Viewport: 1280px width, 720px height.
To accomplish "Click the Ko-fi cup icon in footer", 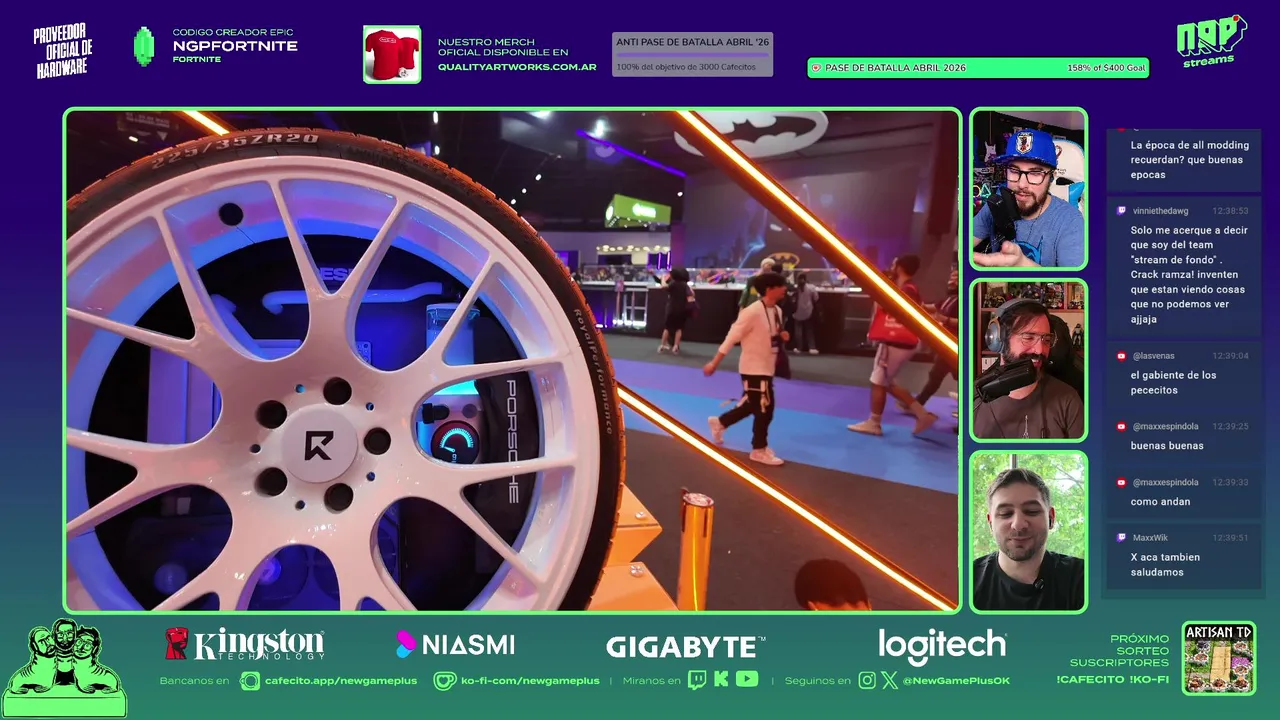I will (x=444, y=681).
